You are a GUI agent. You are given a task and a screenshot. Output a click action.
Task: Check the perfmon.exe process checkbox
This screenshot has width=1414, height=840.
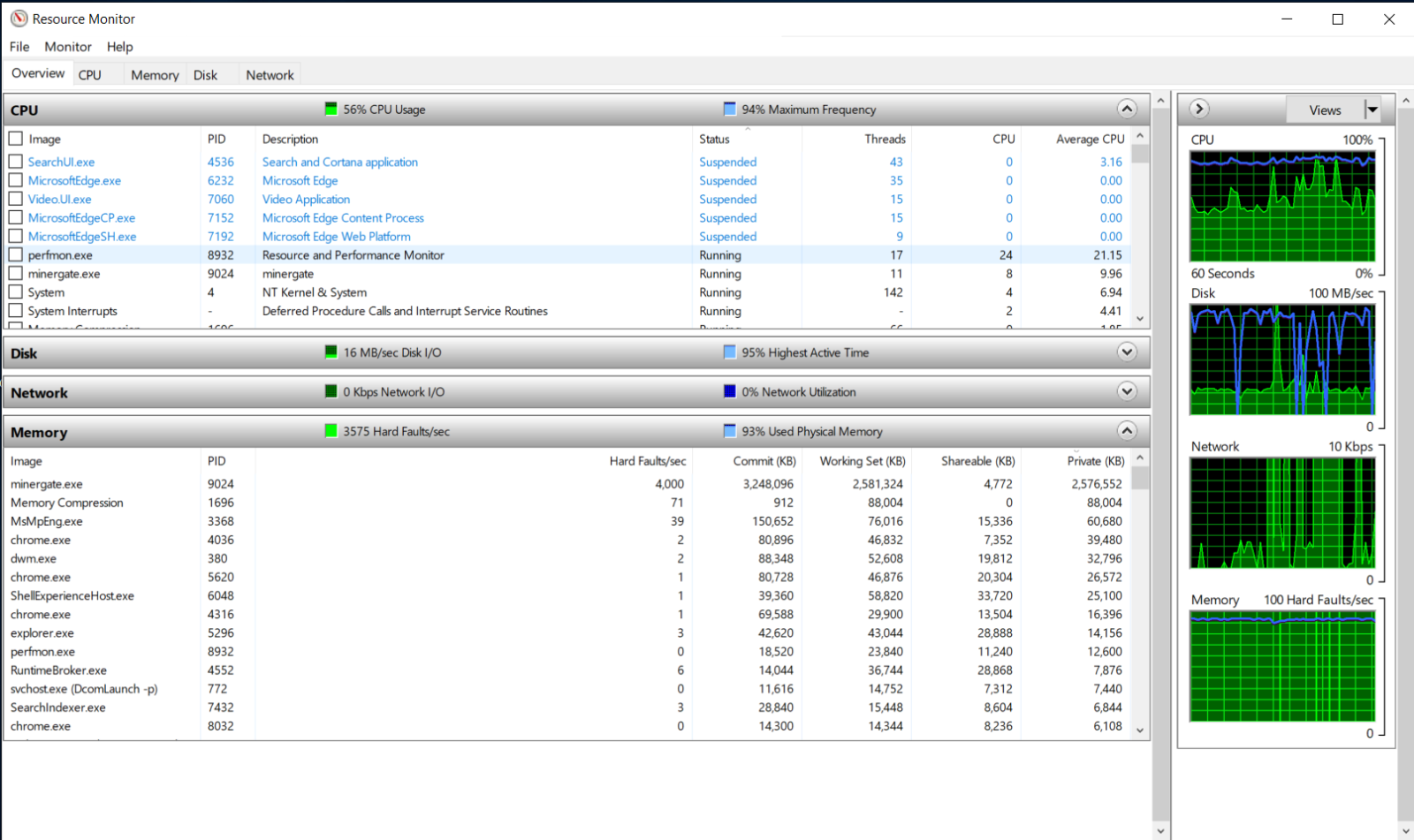(15, 254)
